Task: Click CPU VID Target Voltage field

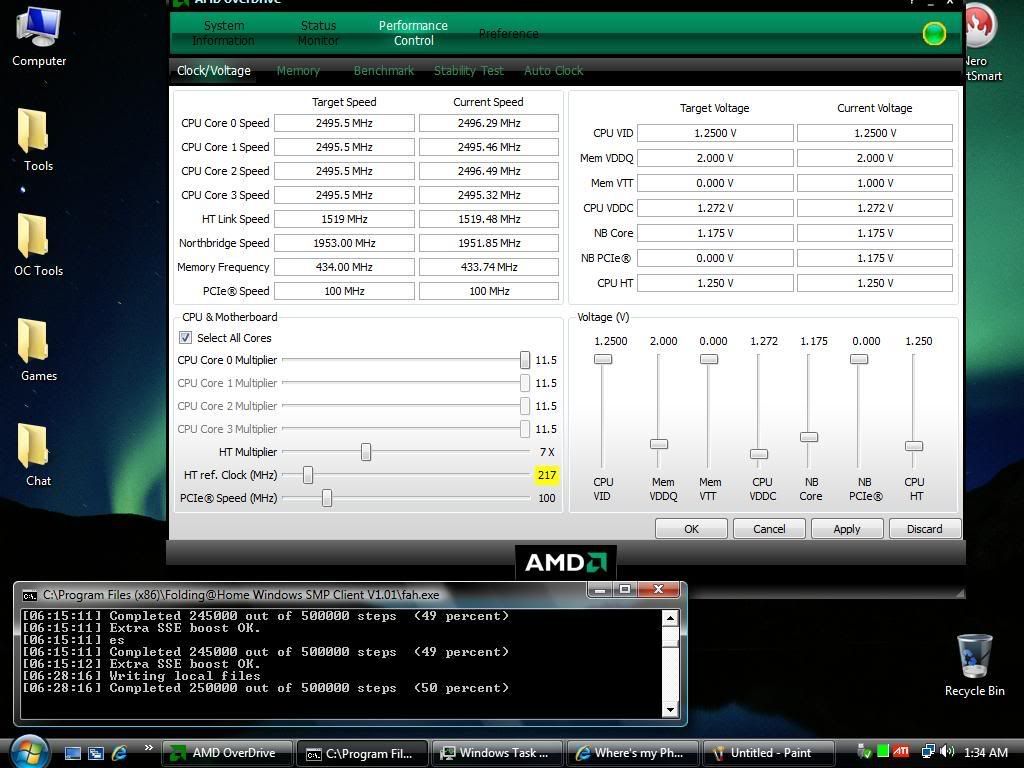Action: pos(715,133)
